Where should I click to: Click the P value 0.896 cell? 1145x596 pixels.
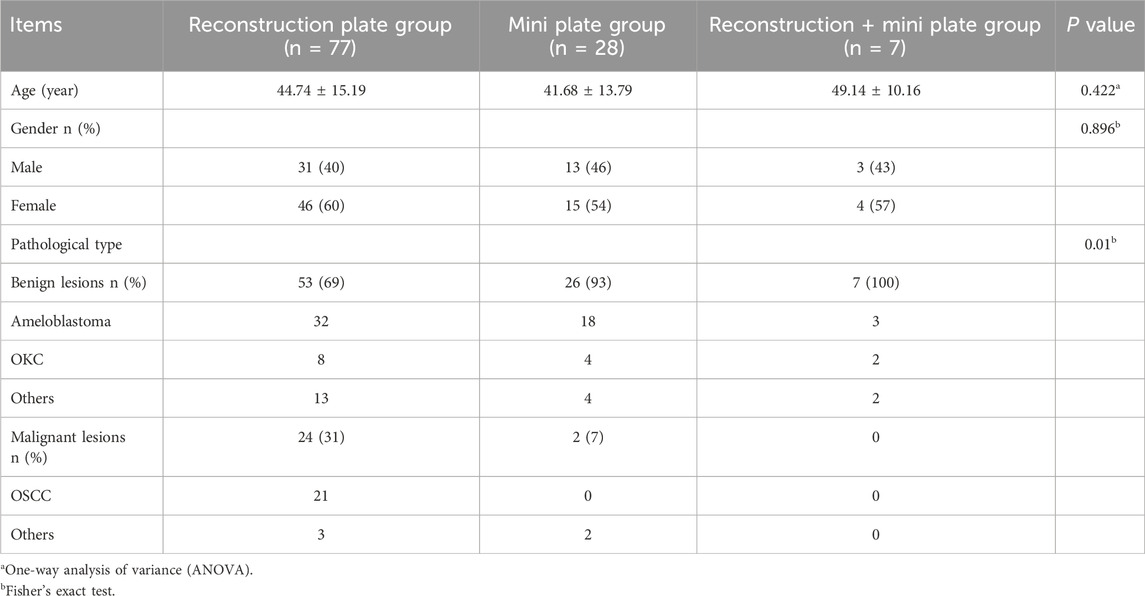click(1098, 129)
